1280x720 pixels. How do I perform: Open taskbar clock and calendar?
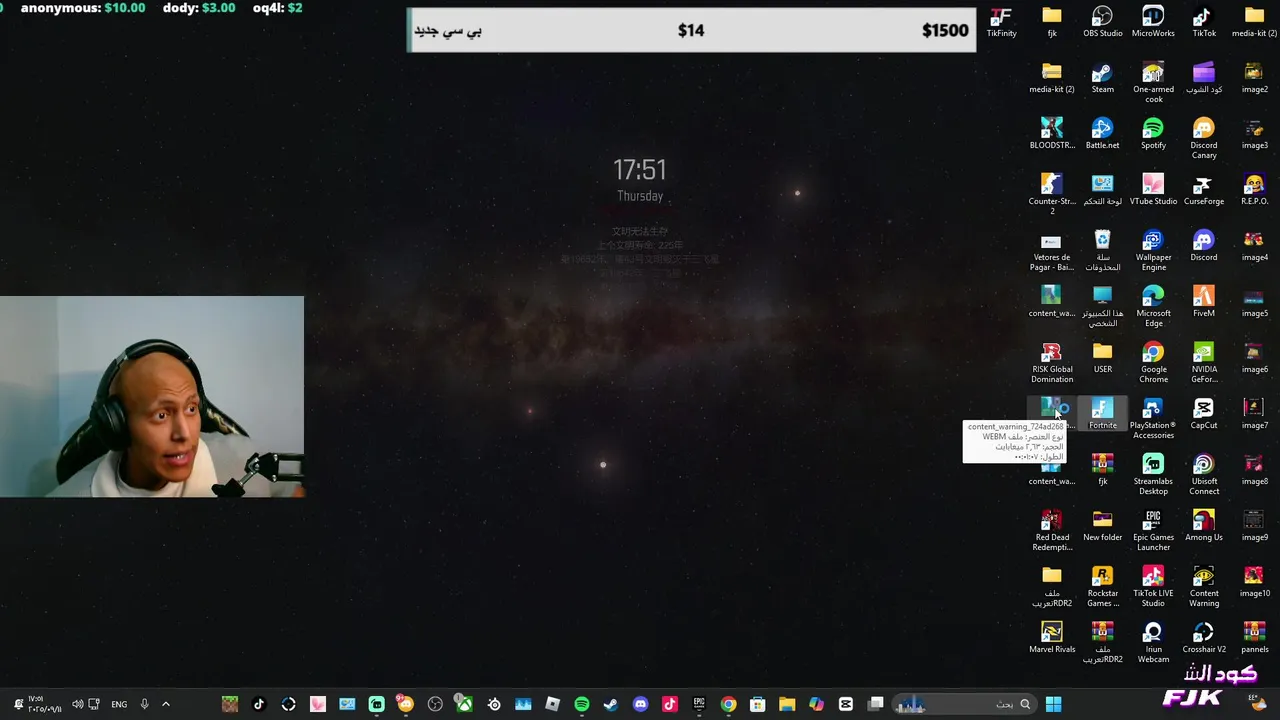click(44, 704)
